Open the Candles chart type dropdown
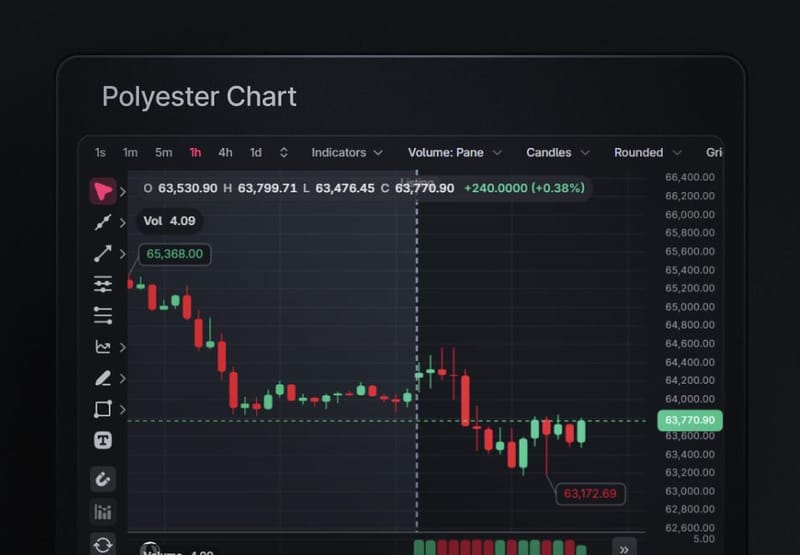Screen dimensions: 800x555 pos(558,153)
